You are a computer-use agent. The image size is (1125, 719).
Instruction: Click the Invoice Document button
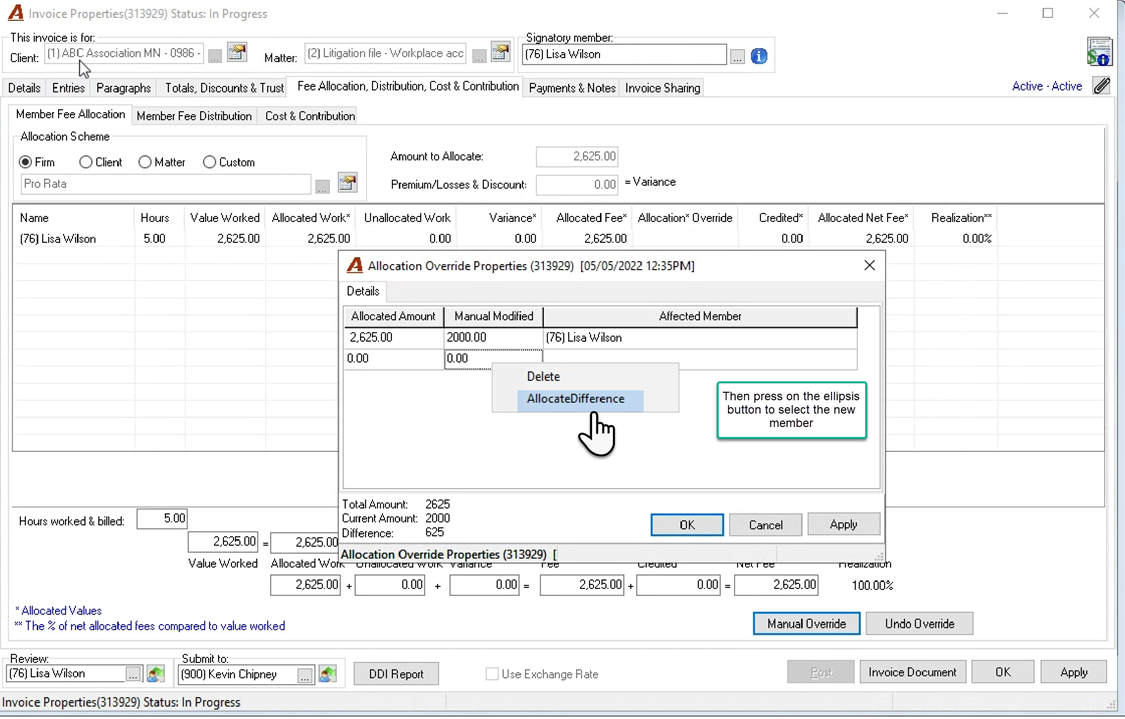[912, 672]
